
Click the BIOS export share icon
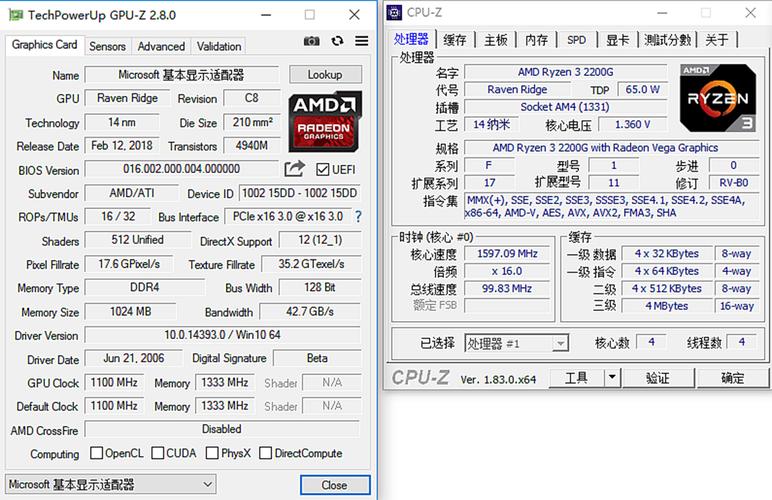pos(294,169)
